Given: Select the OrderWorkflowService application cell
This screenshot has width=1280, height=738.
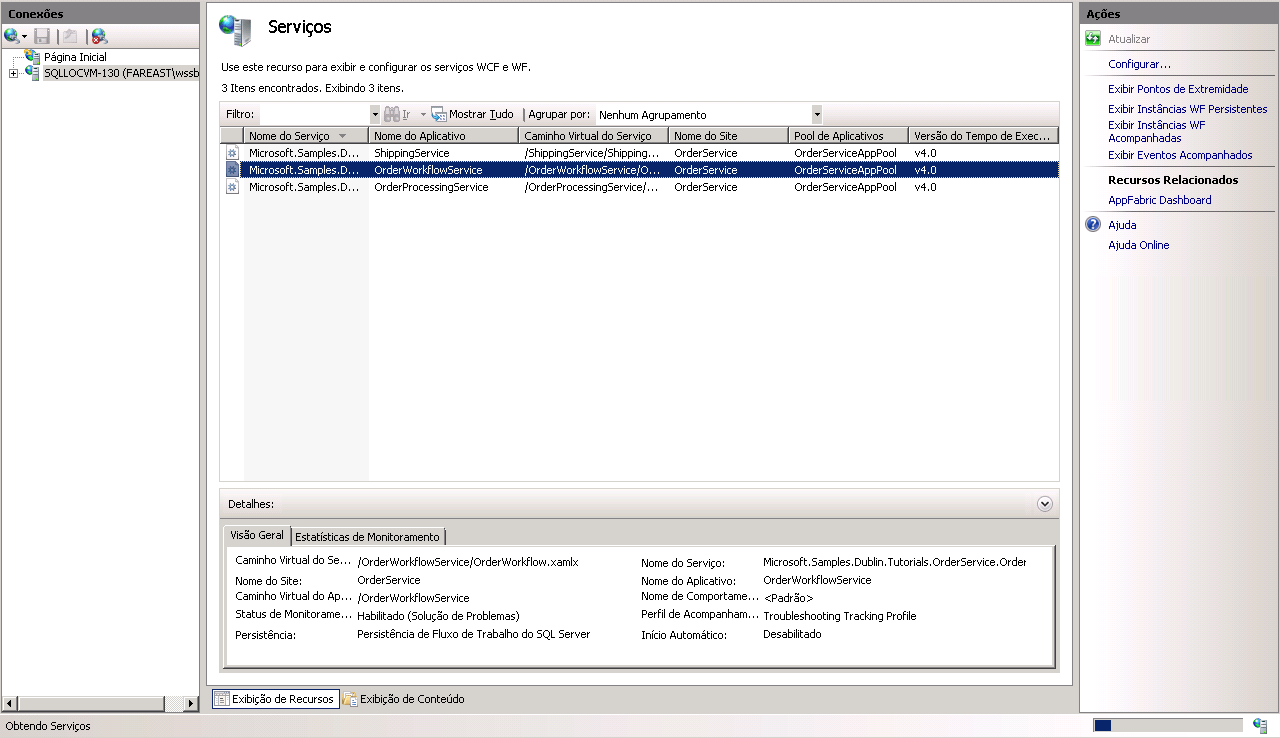Looking at the screenshot, I should (428, 170).
